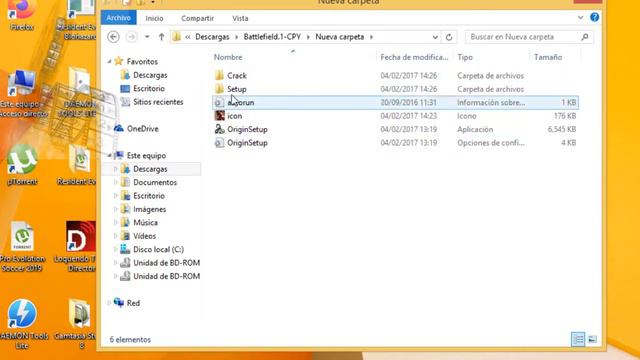Screen dimensions: 640x360
Task: Click the autorun date 30/09/2016 11:31
Action: (408, 102)
